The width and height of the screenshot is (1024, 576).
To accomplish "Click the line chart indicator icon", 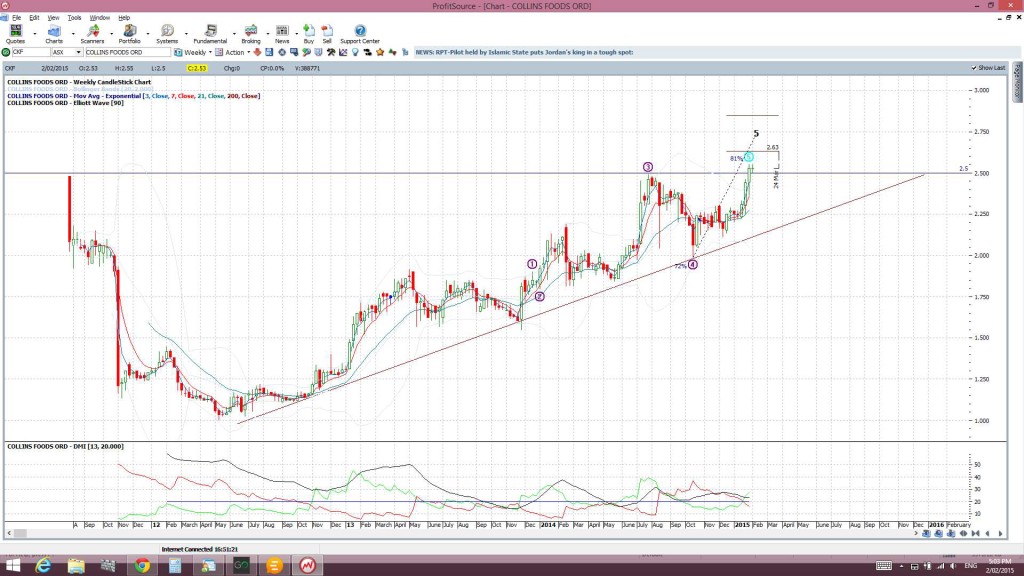I will point(343,52).
